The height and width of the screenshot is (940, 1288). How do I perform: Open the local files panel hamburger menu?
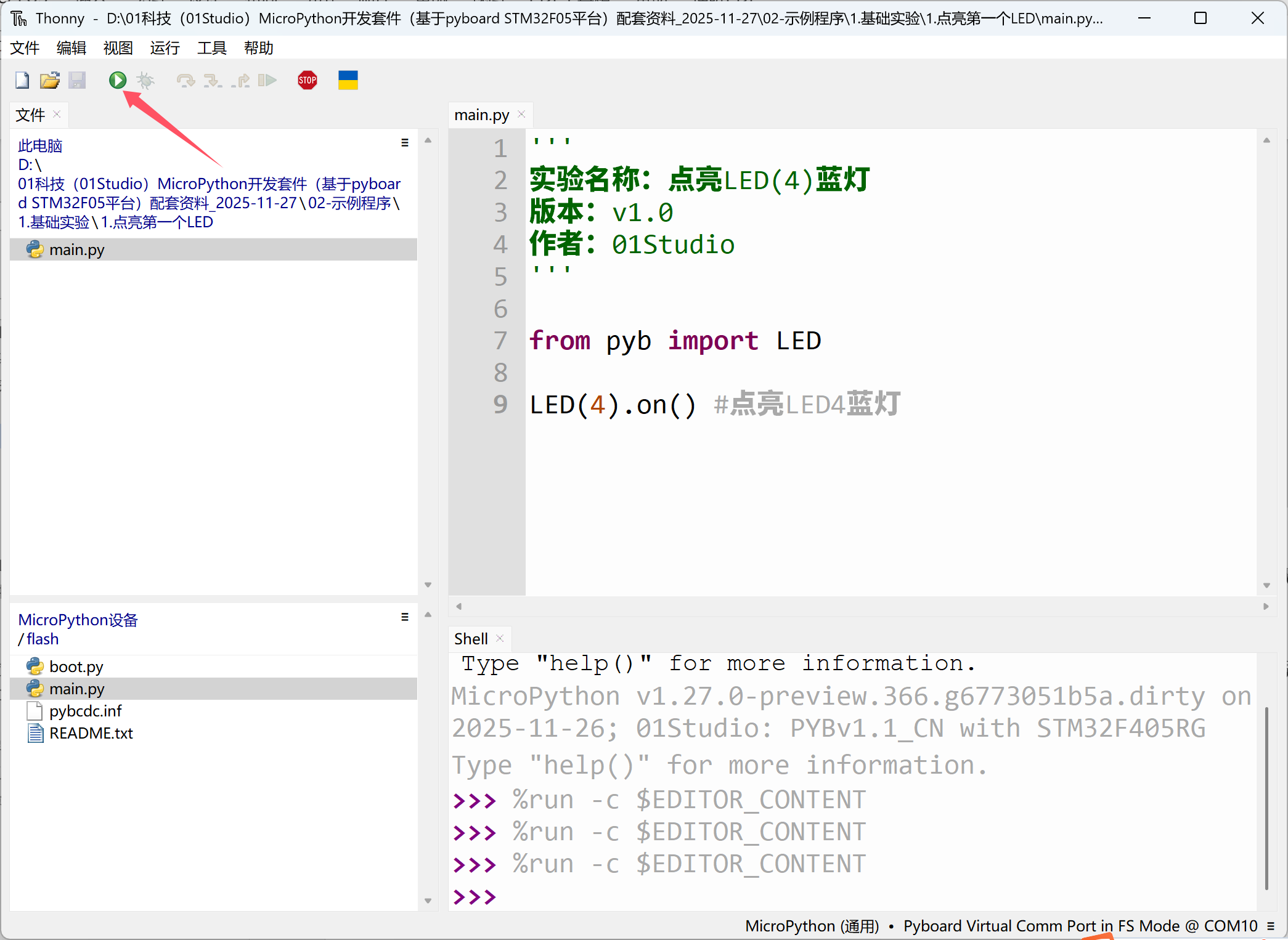pyautogui.click(x=405, y=143)
